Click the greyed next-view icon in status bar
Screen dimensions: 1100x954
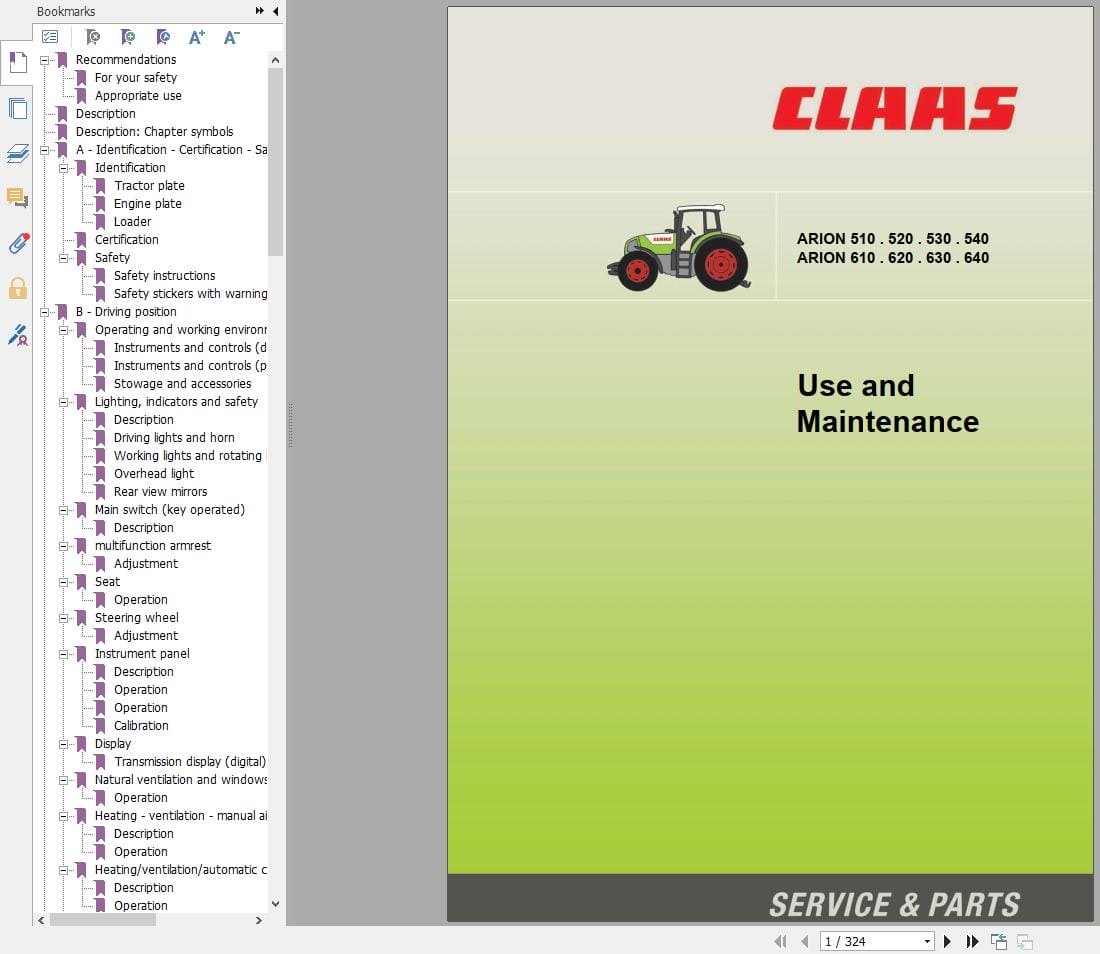coord(1025,941)
